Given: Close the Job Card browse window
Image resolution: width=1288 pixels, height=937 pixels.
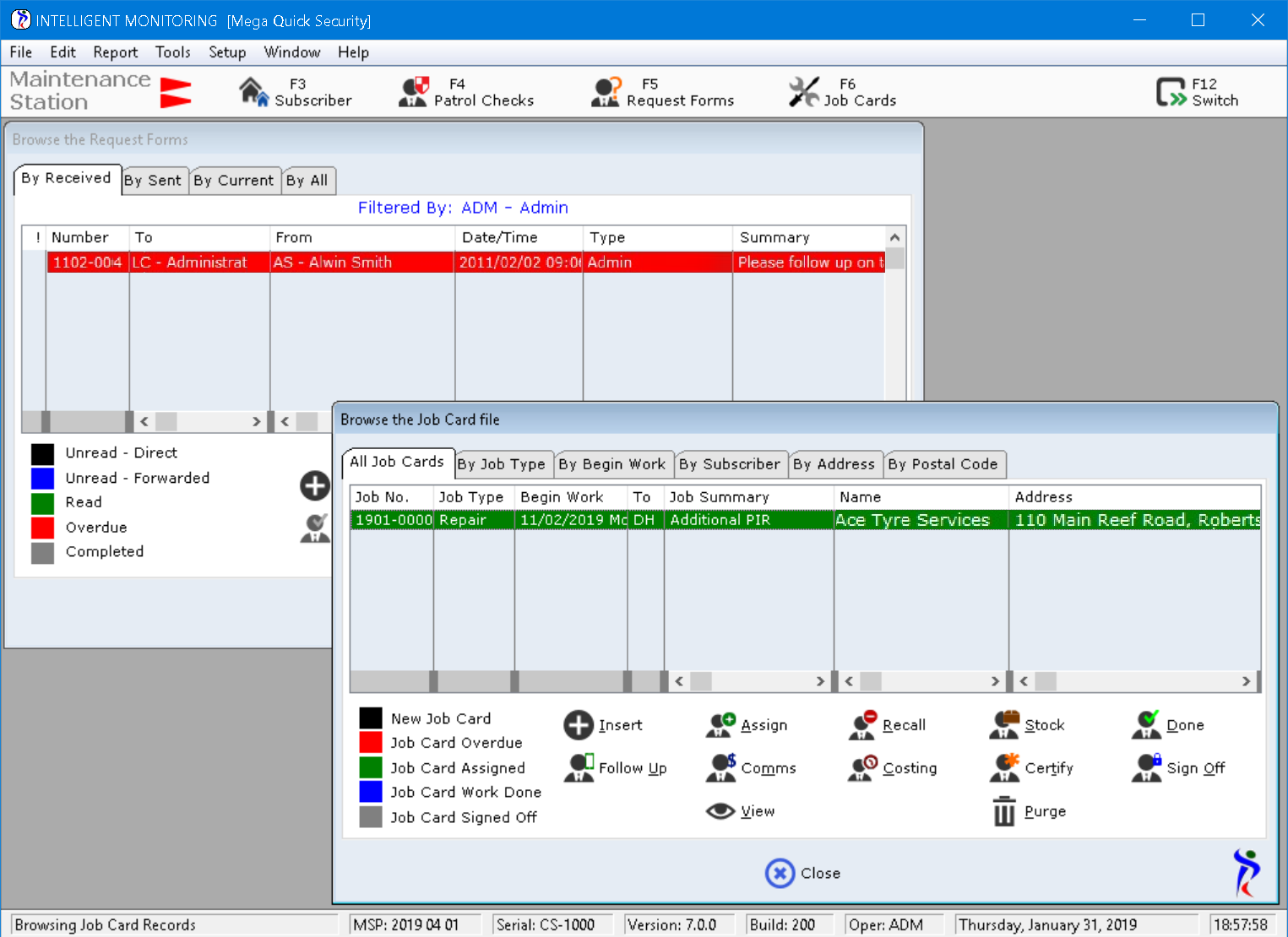Looking at the screenshot, I should (x=803, y=873).
